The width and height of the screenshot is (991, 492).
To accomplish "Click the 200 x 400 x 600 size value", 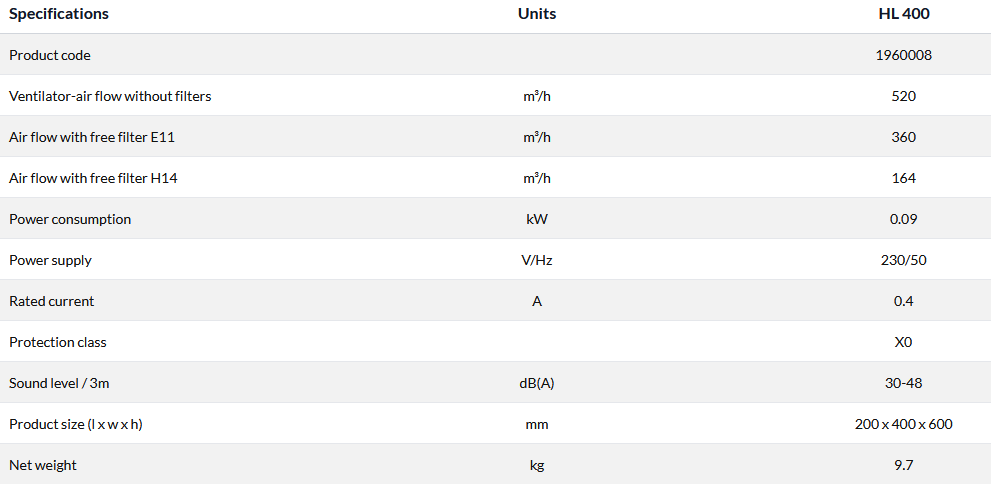I will [903, 424].
